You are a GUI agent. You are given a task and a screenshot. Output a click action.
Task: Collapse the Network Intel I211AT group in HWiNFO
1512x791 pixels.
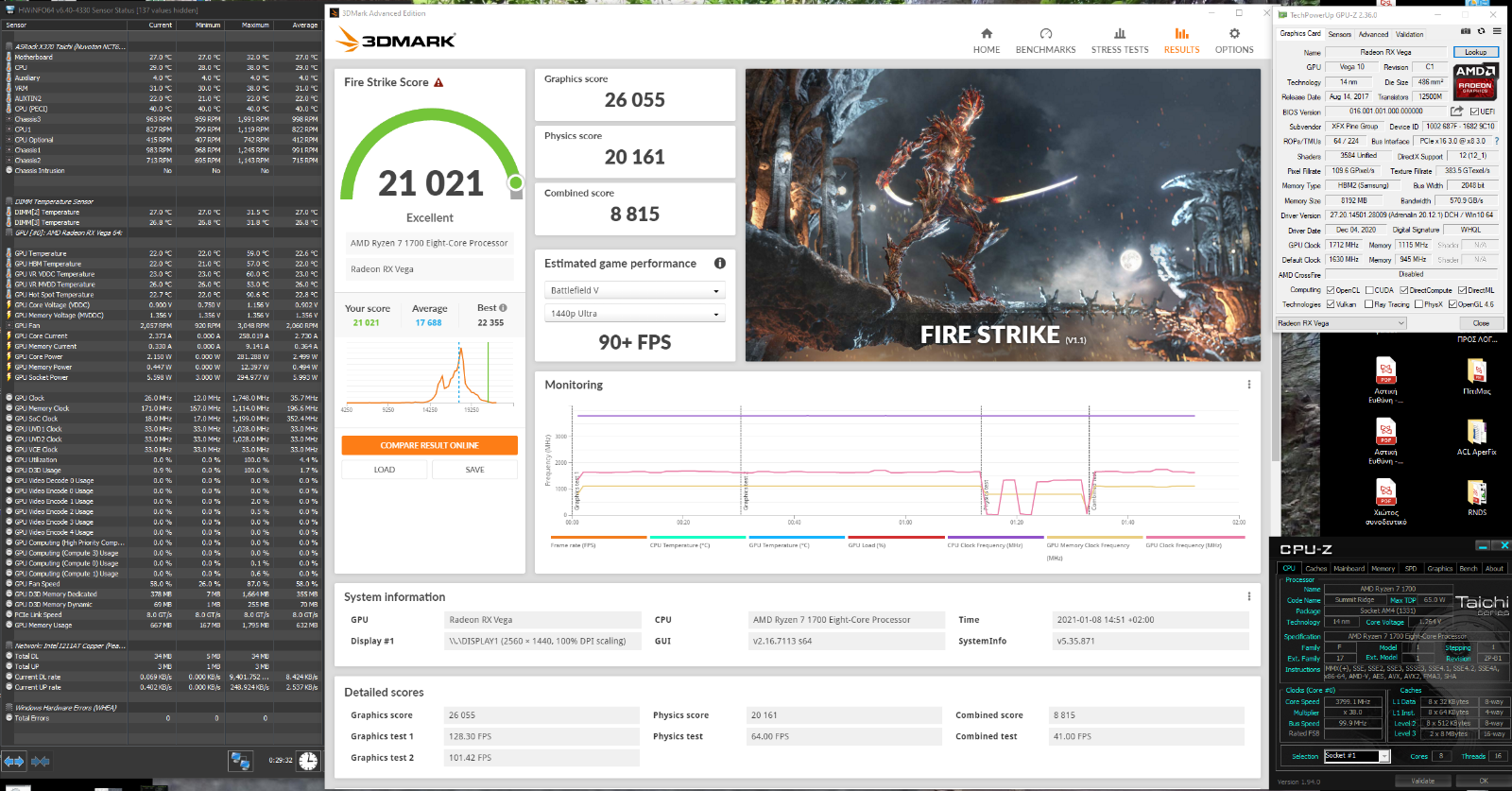click(x=9, y=645)
